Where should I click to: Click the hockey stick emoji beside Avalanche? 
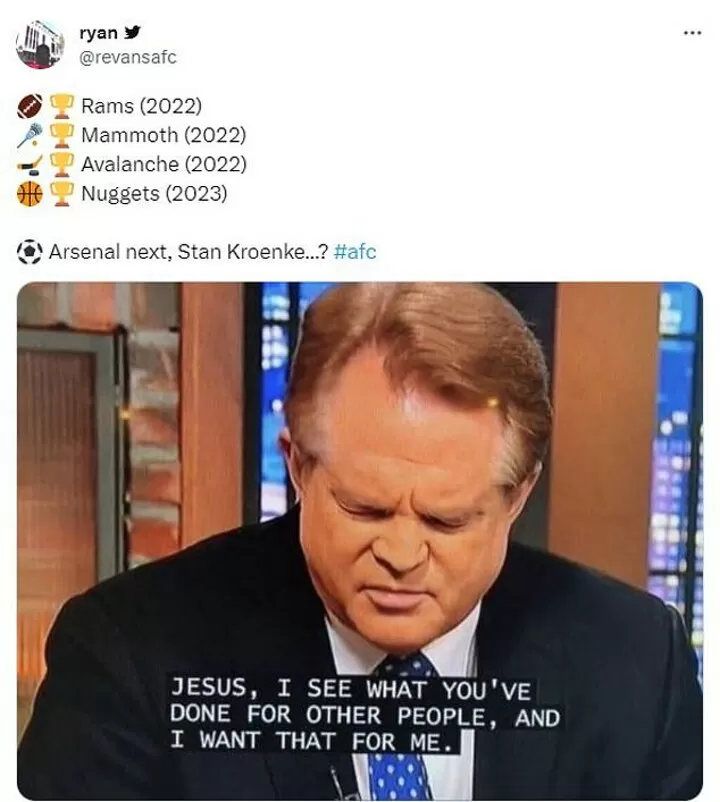click(x=30, y=164)
